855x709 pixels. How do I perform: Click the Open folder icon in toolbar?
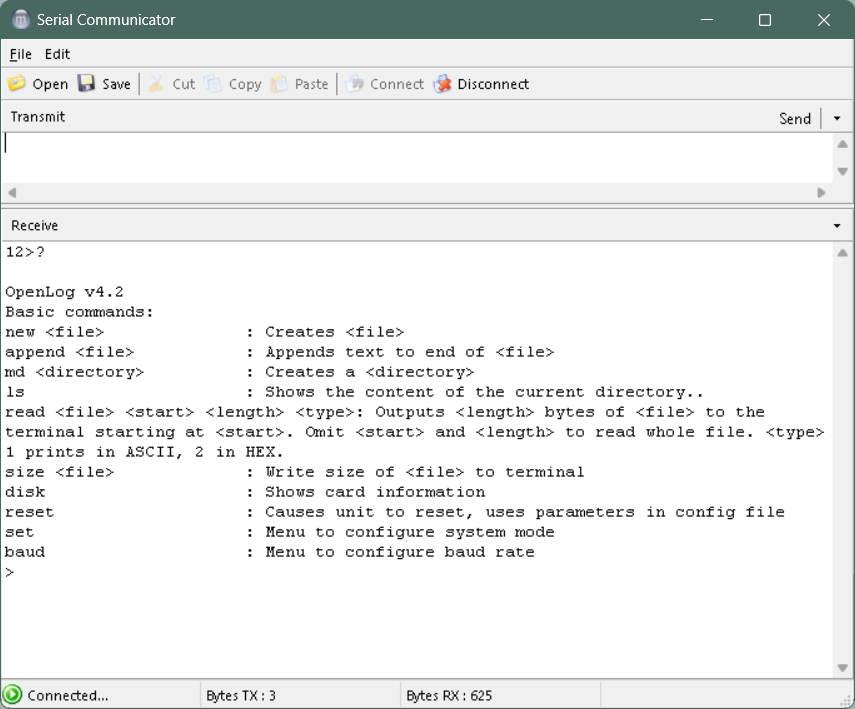(x=17, y=84)
